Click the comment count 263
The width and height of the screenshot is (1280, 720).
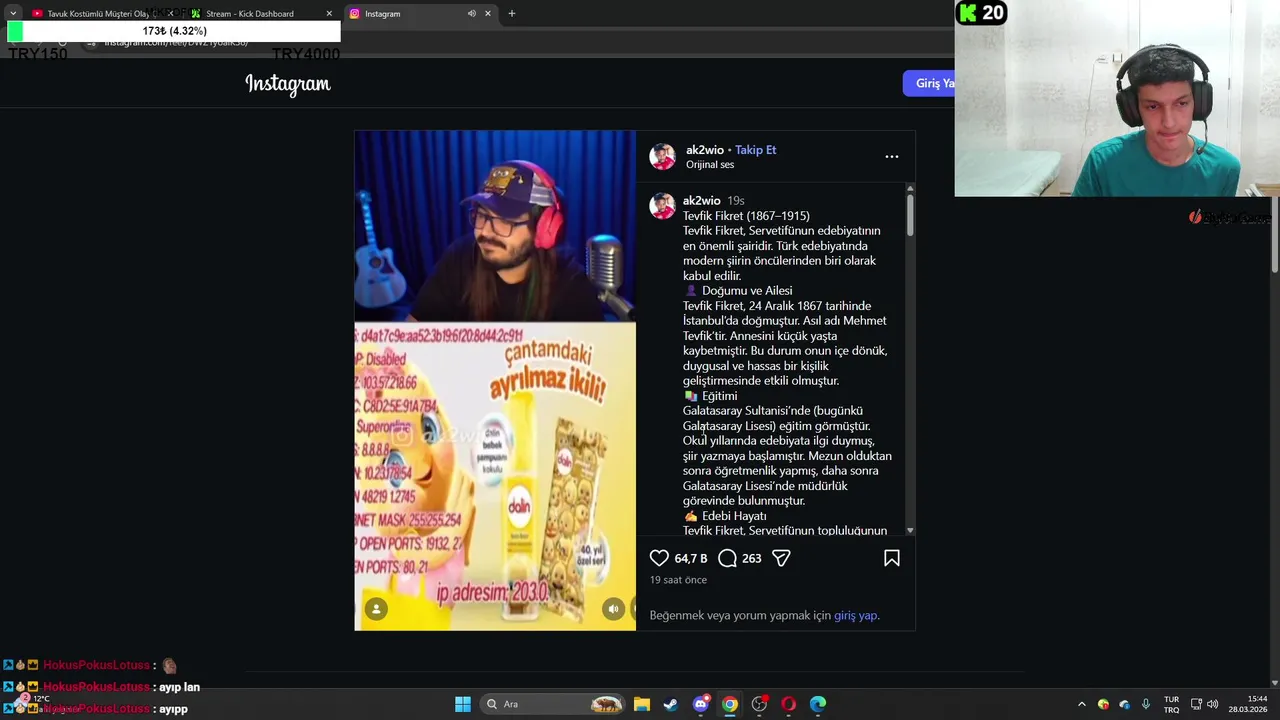click(752, 559)
